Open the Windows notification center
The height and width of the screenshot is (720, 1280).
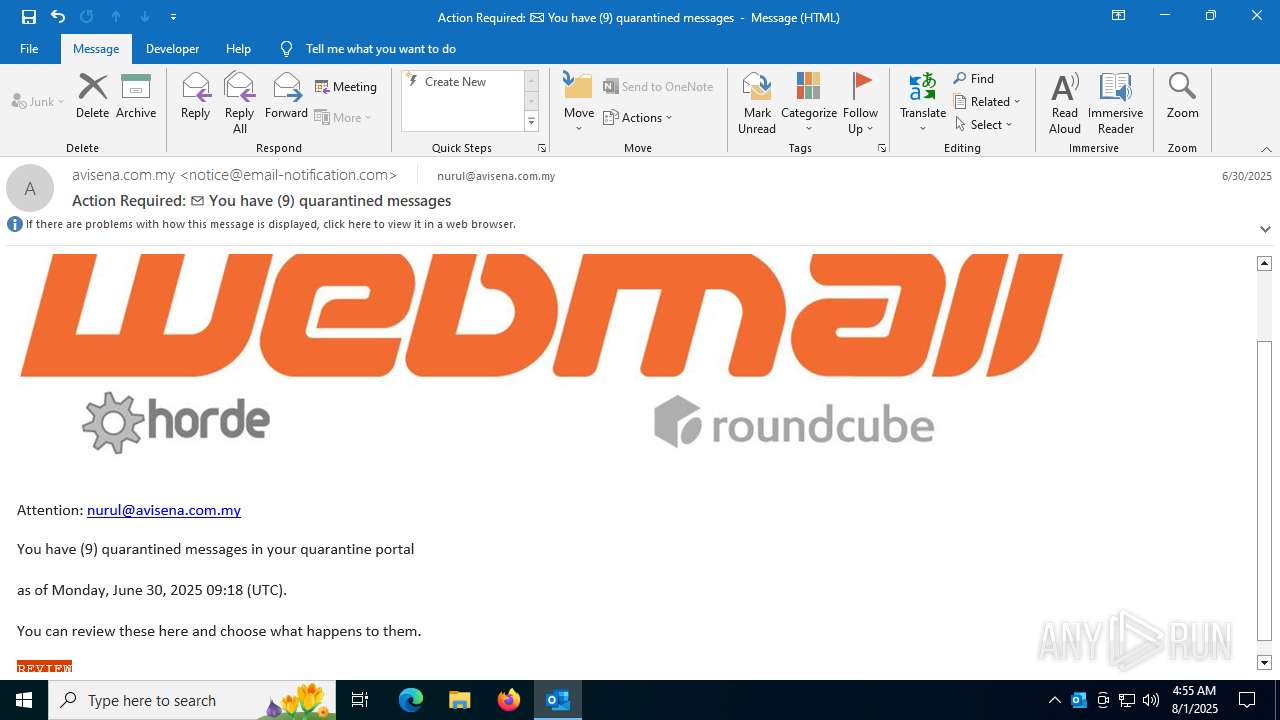pos(1247,700)
